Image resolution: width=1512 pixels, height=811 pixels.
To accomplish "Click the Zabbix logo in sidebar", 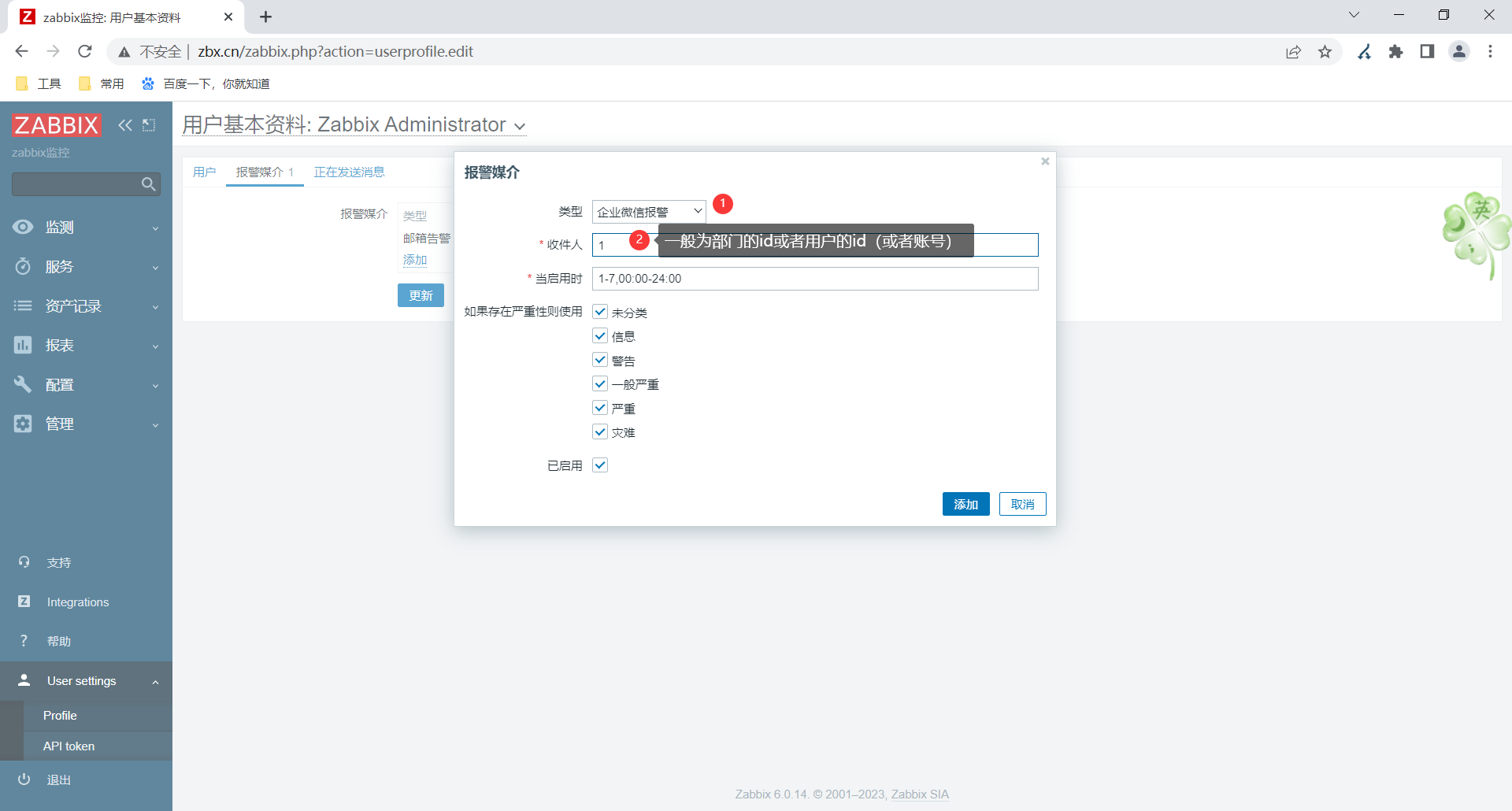I will (57, 124).
